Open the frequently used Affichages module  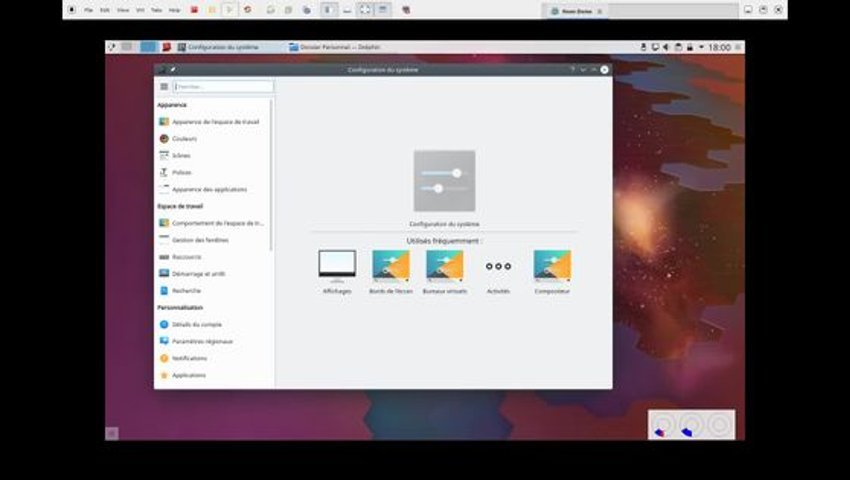tap(337, 272)
